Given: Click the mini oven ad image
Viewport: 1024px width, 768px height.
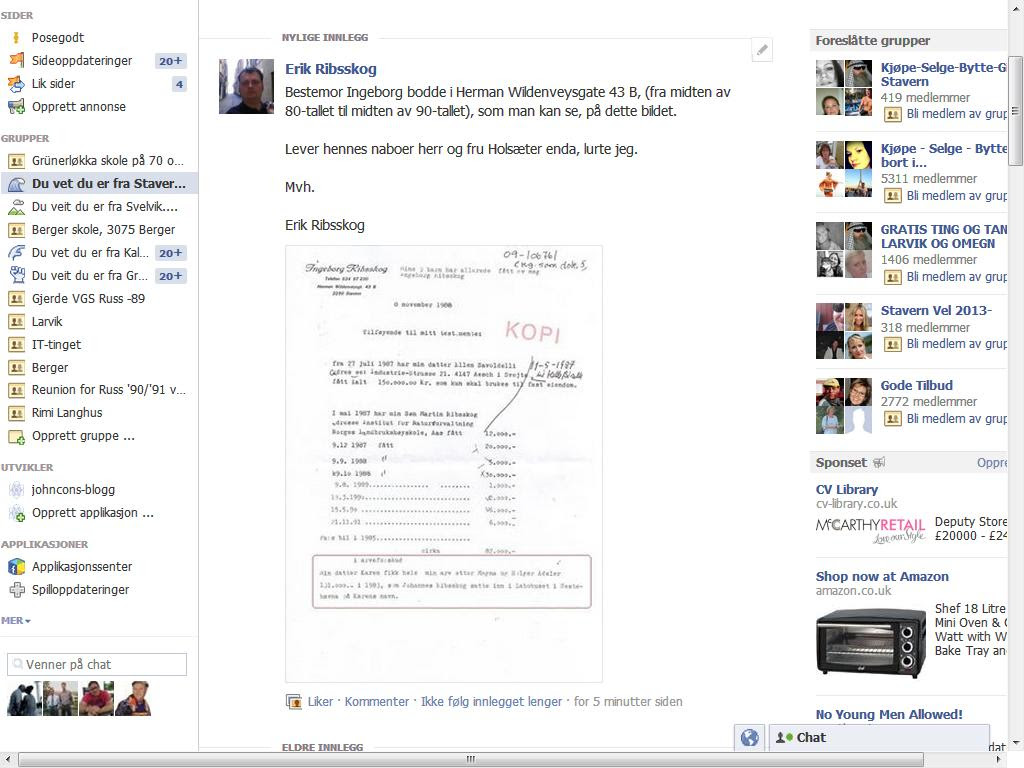Looking at the screenshot, I should (x=871, y=642).
